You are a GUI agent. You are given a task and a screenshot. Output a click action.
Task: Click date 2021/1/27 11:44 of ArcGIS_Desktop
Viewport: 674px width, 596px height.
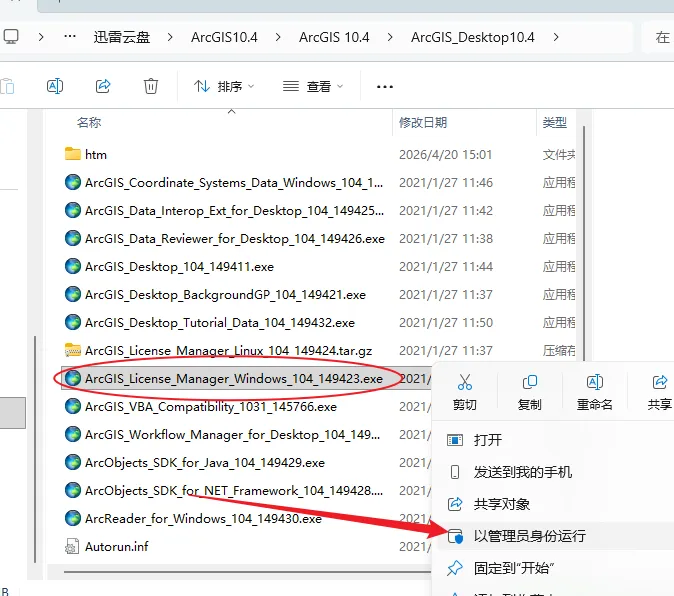pyautogui.click(x=445, y=267)
